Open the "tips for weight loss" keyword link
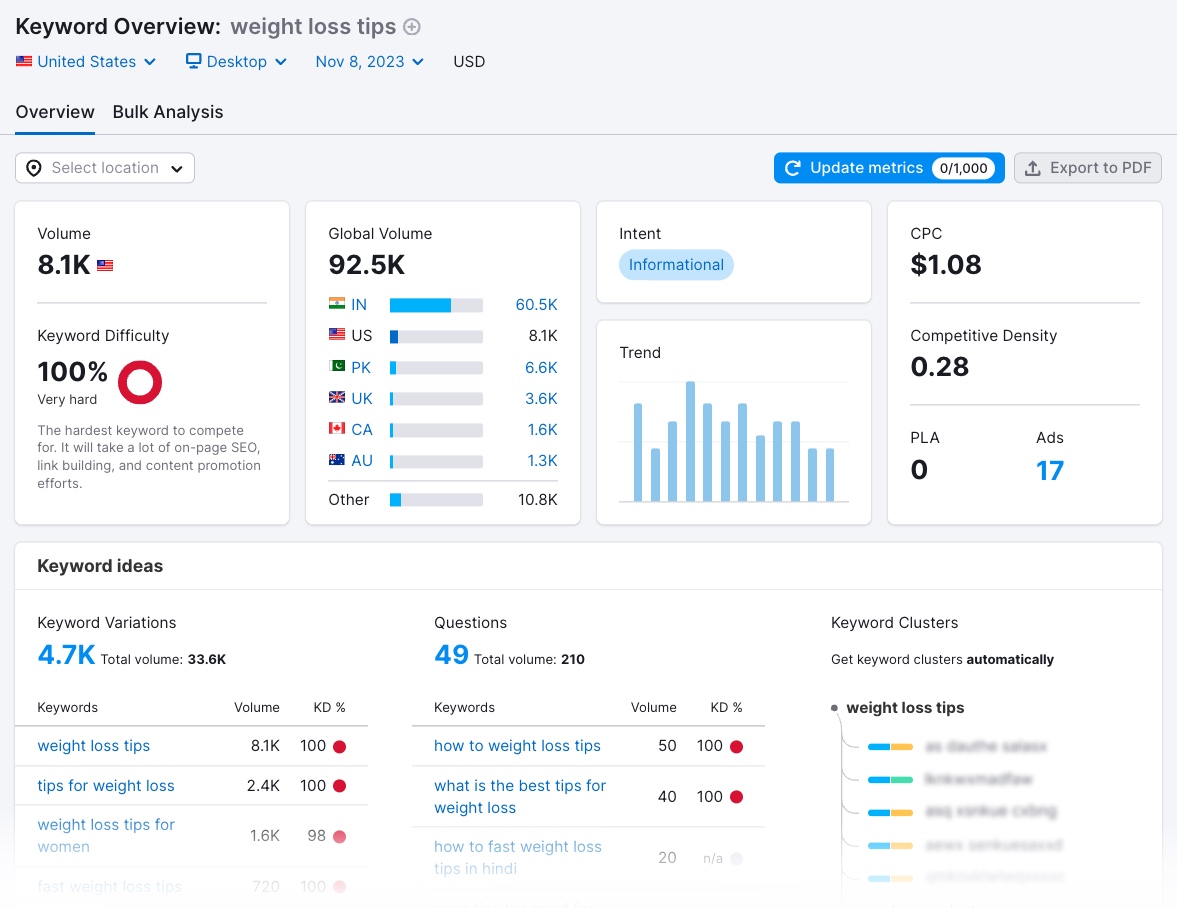The image size is (1177, 908). pos(106,786)
